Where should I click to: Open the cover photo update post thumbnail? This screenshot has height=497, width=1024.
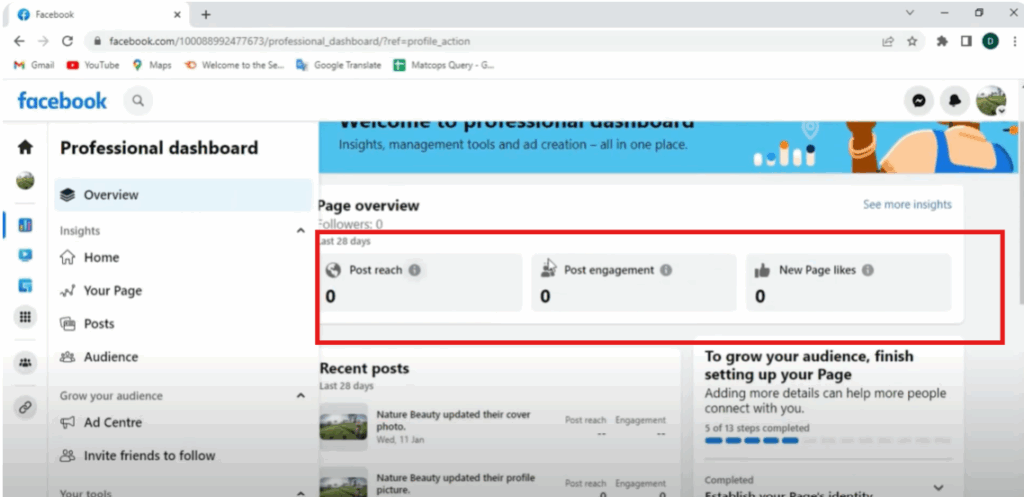(x=344, y=426)
